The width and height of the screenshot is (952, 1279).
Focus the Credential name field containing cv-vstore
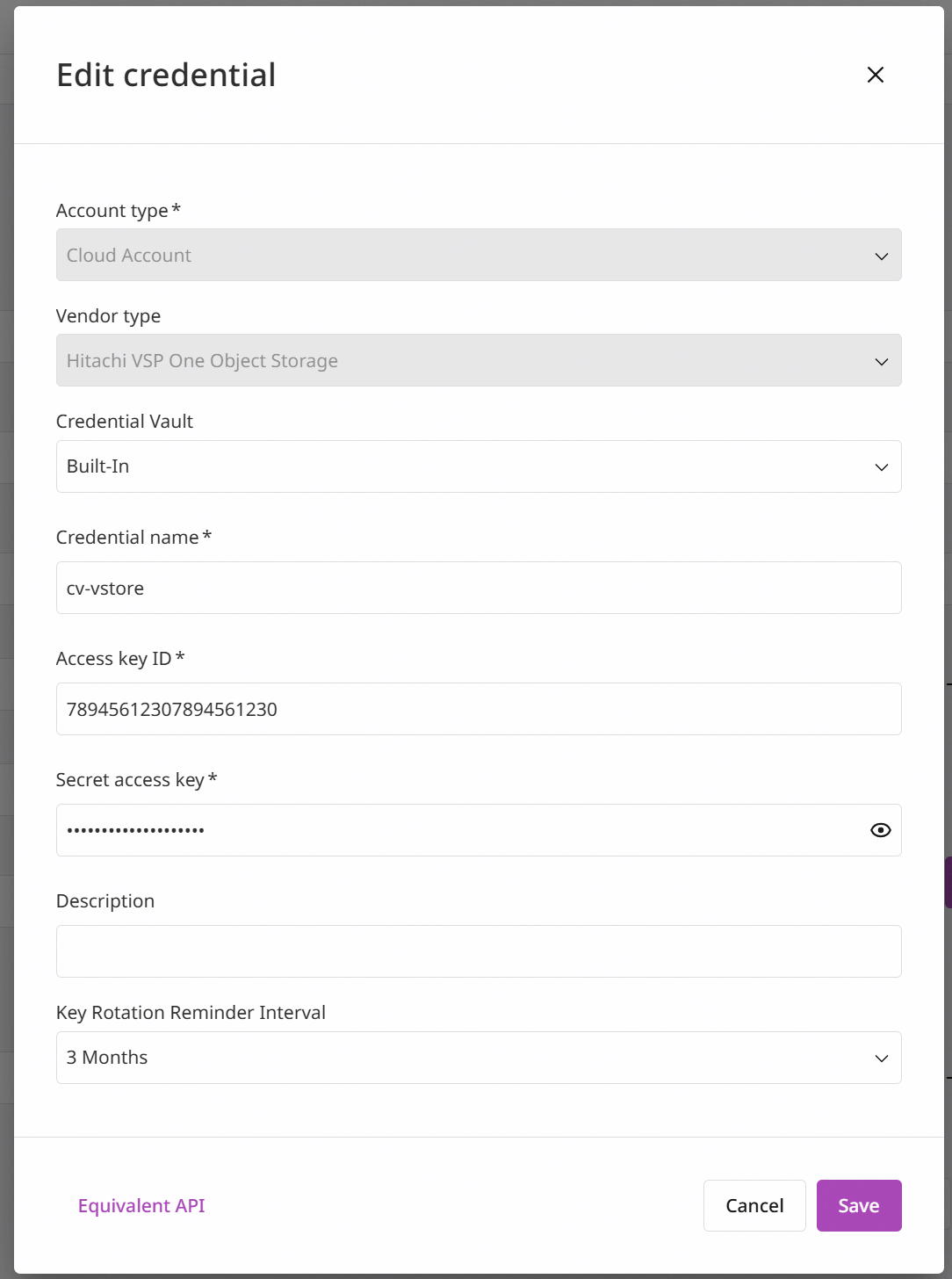(479, 588)
